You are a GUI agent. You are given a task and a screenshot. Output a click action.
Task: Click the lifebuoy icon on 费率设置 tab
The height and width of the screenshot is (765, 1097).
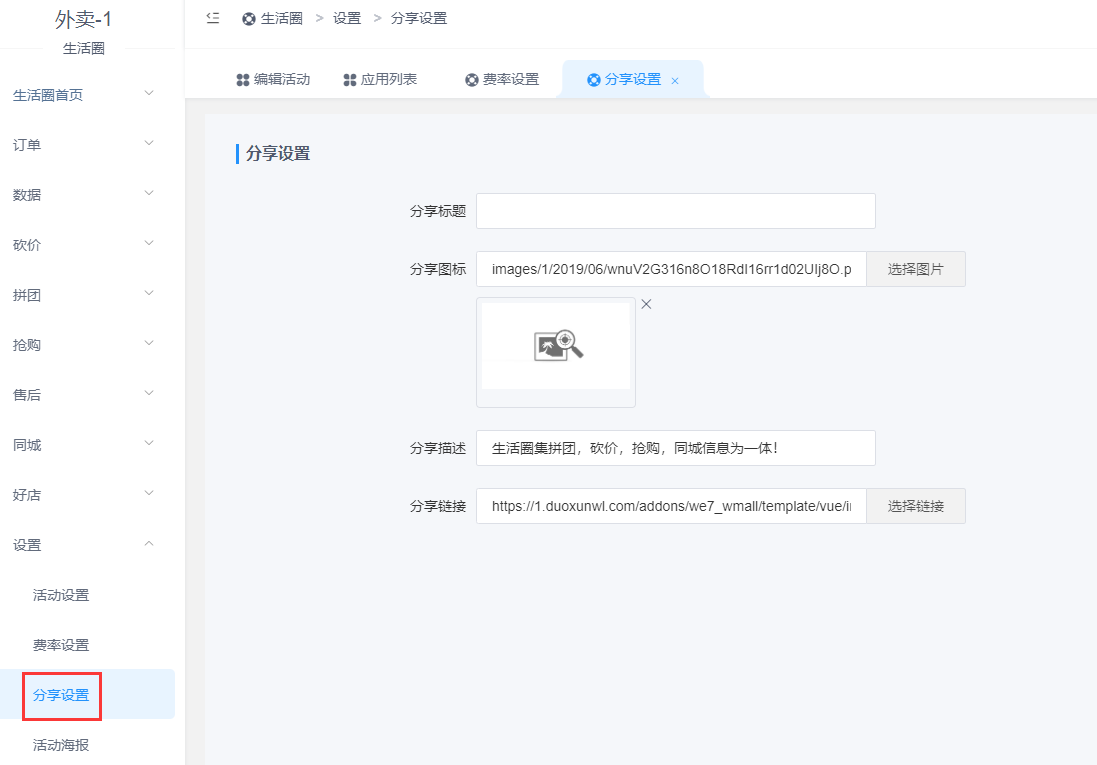pos(472,80)
